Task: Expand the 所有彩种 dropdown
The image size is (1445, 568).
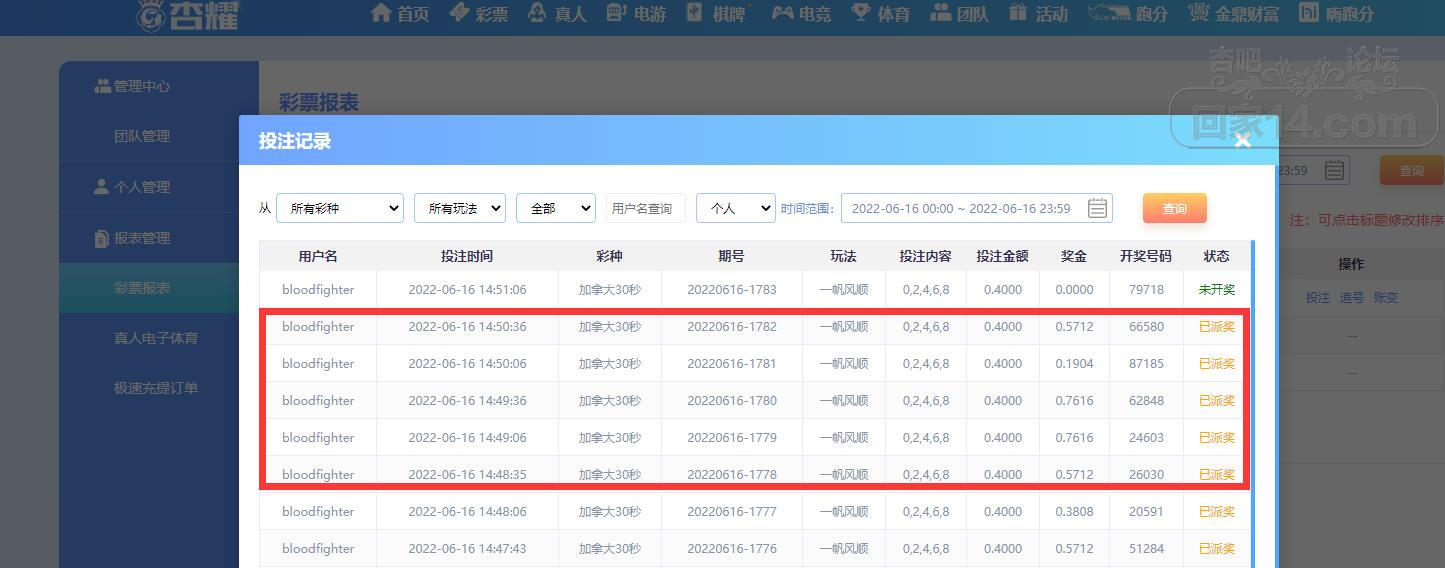Action: [x=340, y=208]
